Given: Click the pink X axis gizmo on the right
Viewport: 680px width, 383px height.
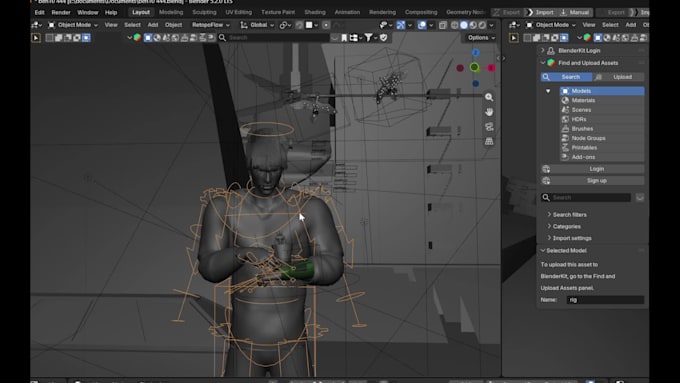Looking at the screenshot, I should point(491,68).
